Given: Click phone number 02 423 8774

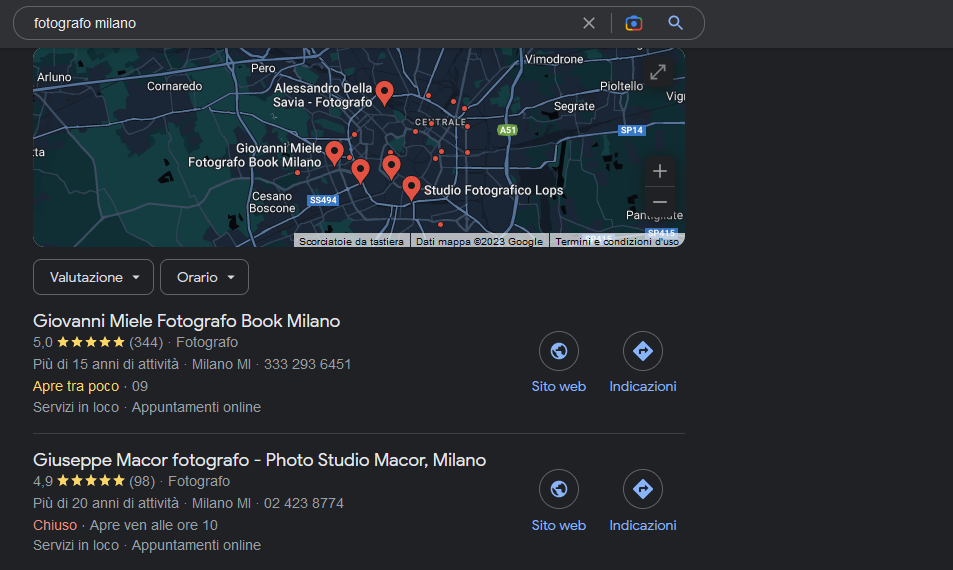Looking at the screenshot, I should [304, 503].
